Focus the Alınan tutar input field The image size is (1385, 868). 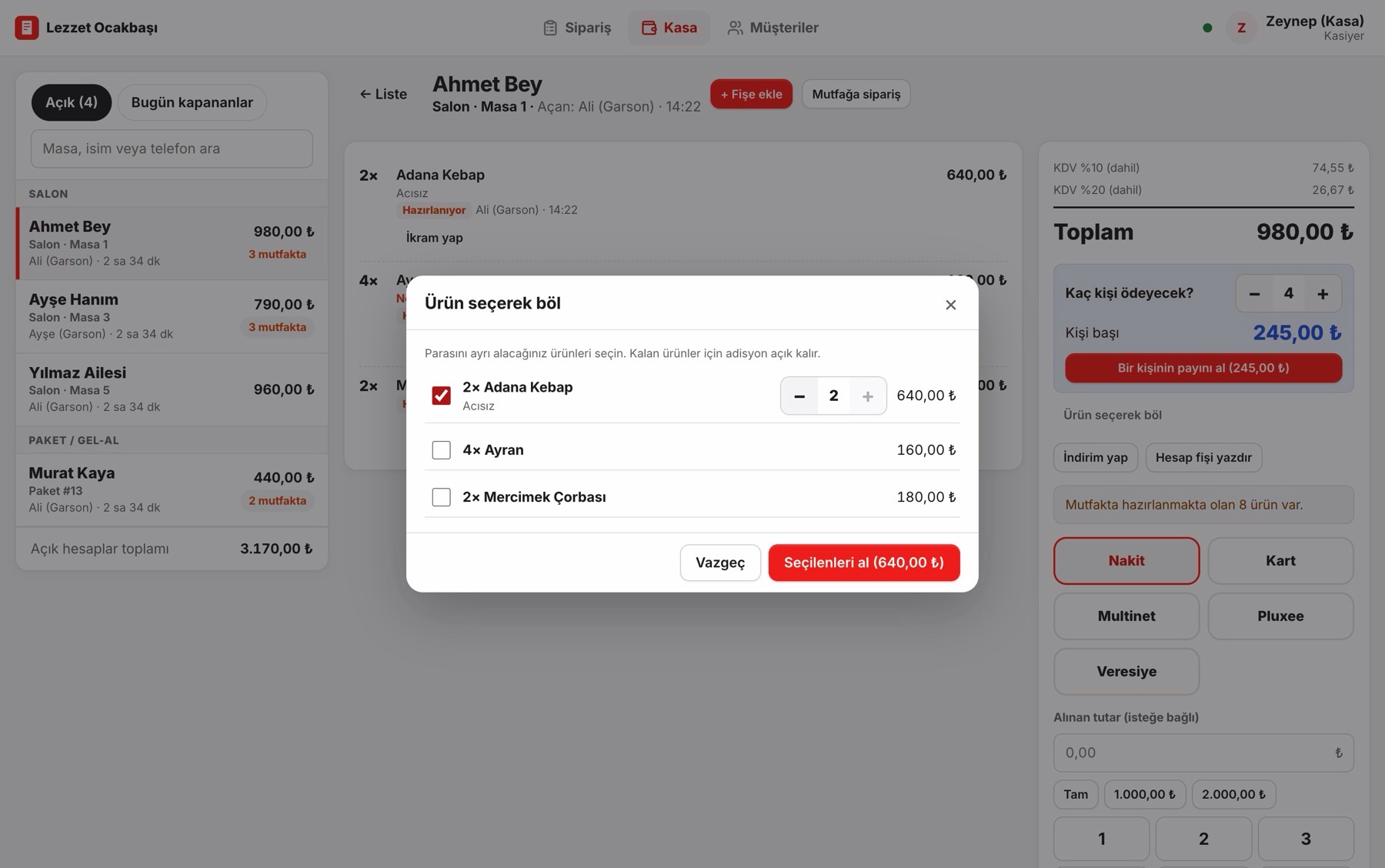coord(1203,753)
